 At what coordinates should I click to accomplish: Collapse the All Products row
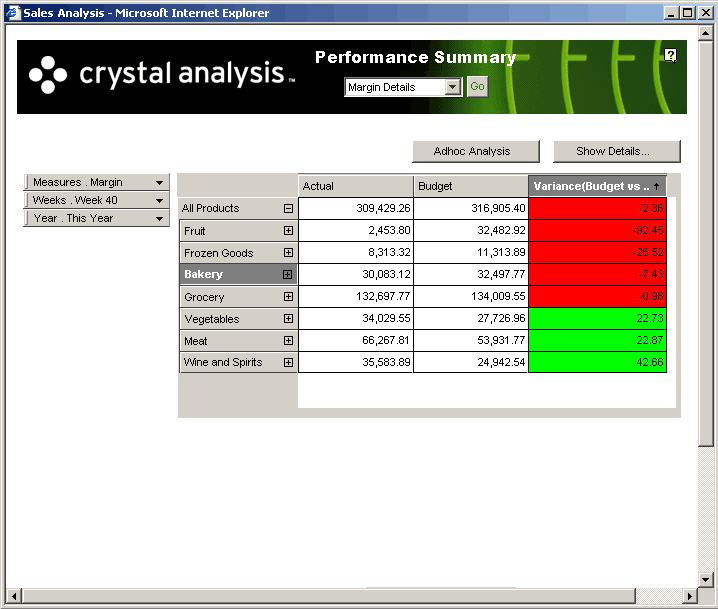tap(288, 208)
